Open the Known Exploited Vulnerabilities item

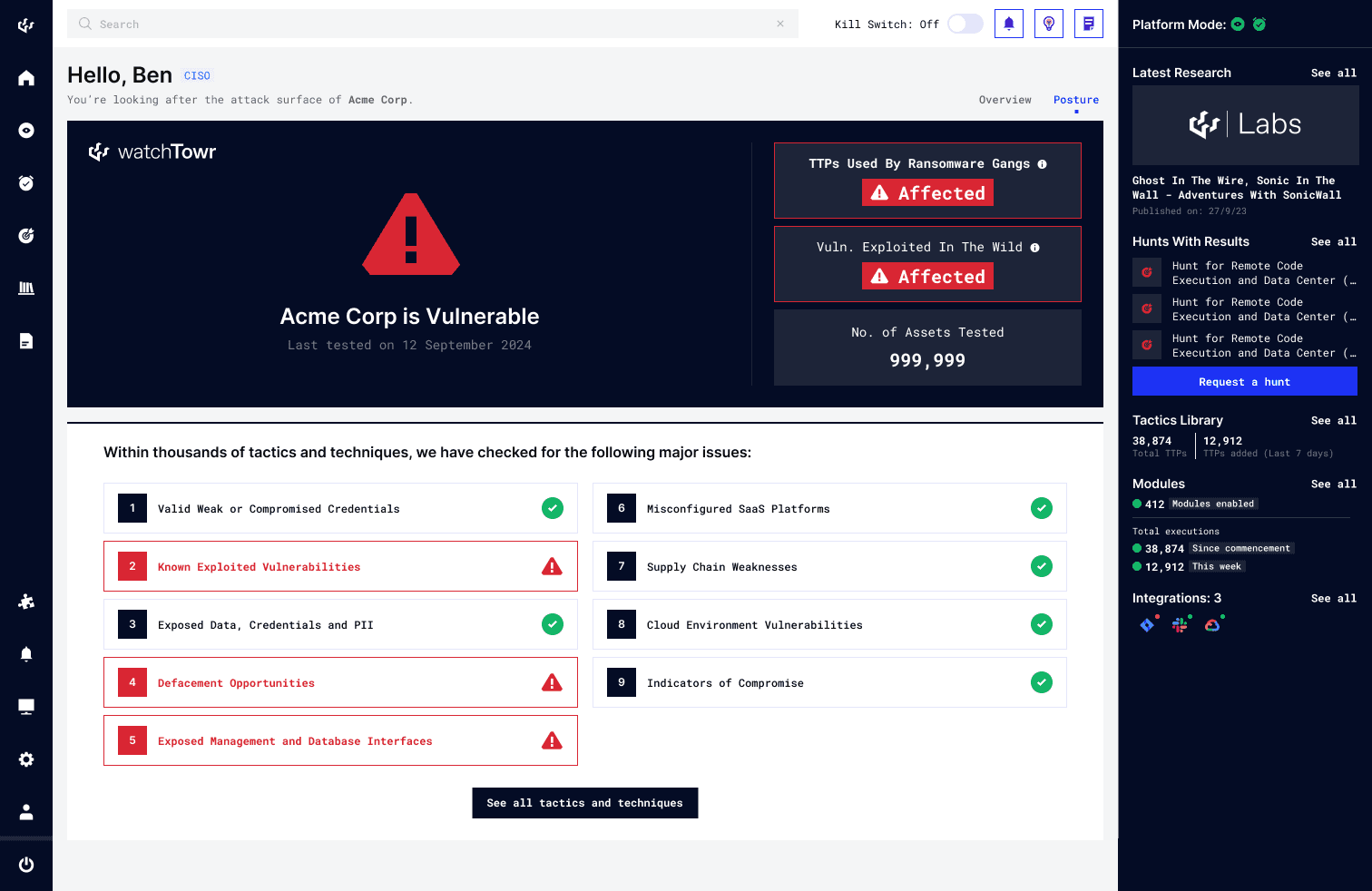pos(340,566)
